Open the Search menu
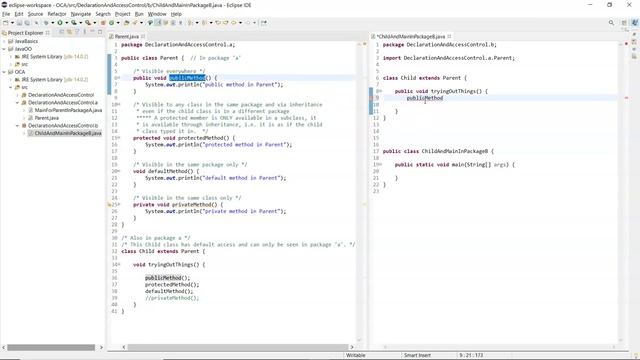Screen dimensions: 640x360 click(103, 14)
